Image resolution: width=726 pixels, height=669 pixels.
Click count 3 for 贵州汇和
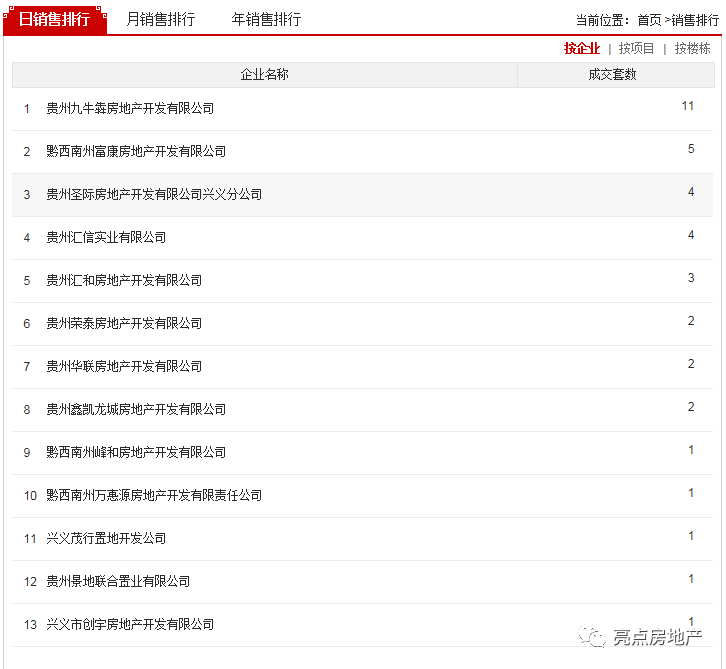pyautogui.click(x=691, y=278)
